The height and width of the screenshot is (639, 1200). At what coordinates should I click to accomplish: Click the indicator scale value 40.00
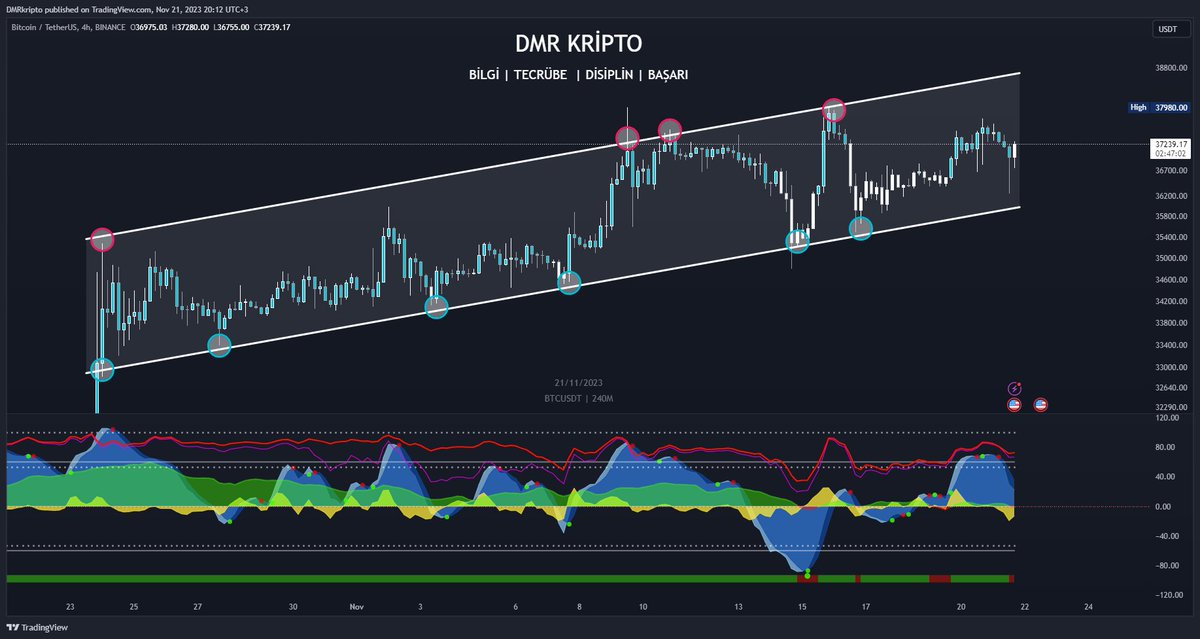click(1166, 476)
